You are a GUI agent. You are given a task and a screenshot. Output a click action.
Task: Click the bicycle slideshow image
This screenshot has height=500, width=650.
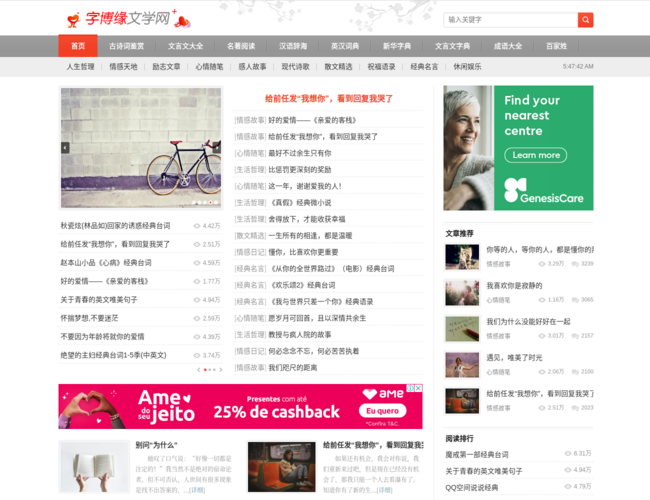pos(141,147)
